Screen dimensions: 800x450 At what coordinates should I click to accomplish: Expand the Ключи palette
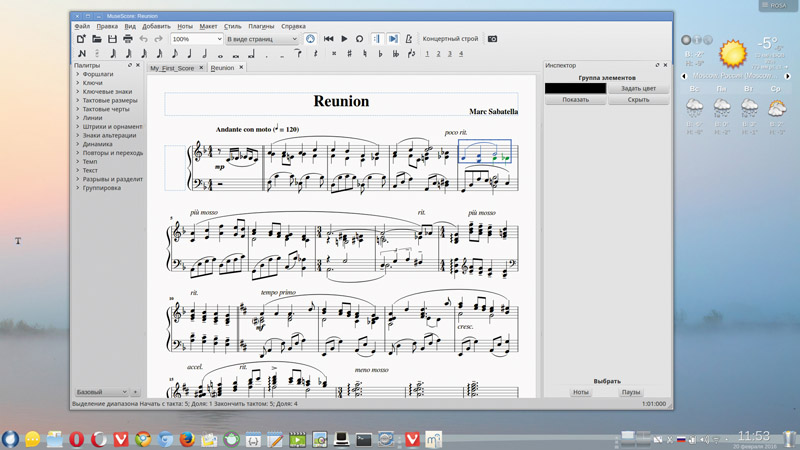pos(92,83)
